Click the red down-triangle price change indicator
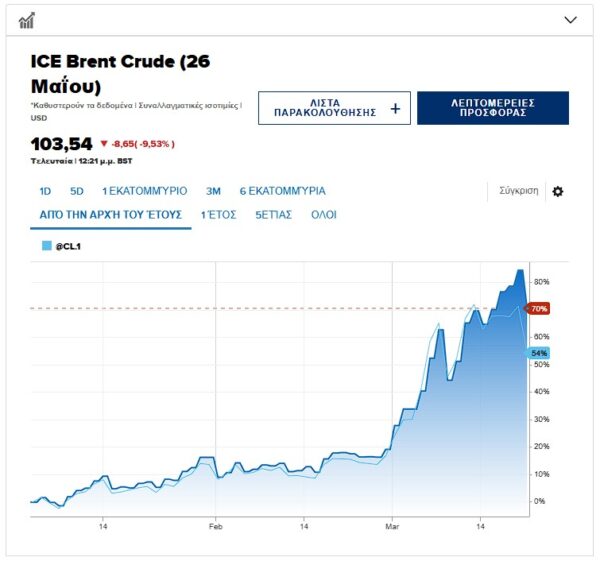The width and height of the screenshot is (600, 565). point(103,144)
